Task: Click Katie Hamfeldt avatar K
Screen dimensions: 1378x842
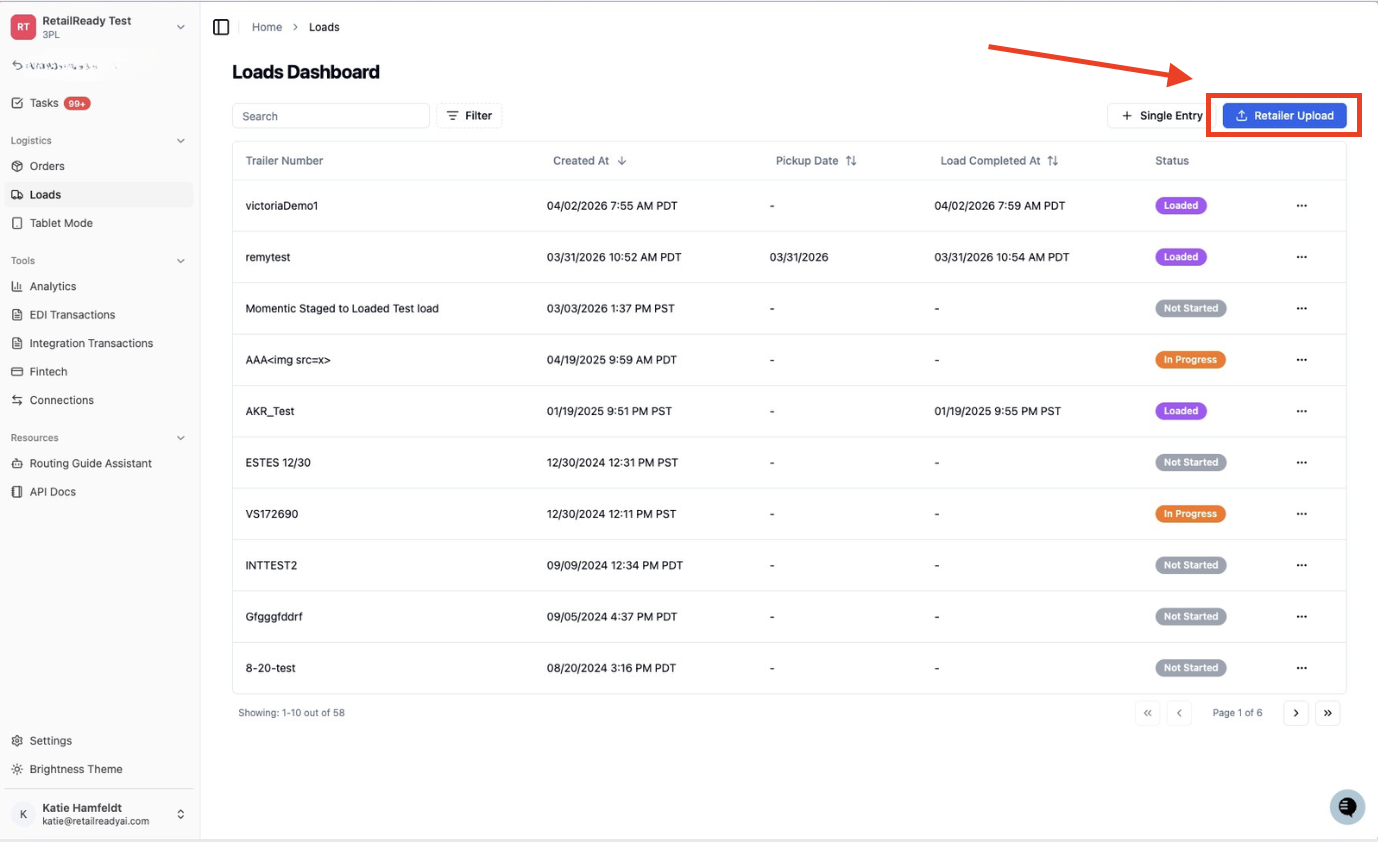Action: 23,814
